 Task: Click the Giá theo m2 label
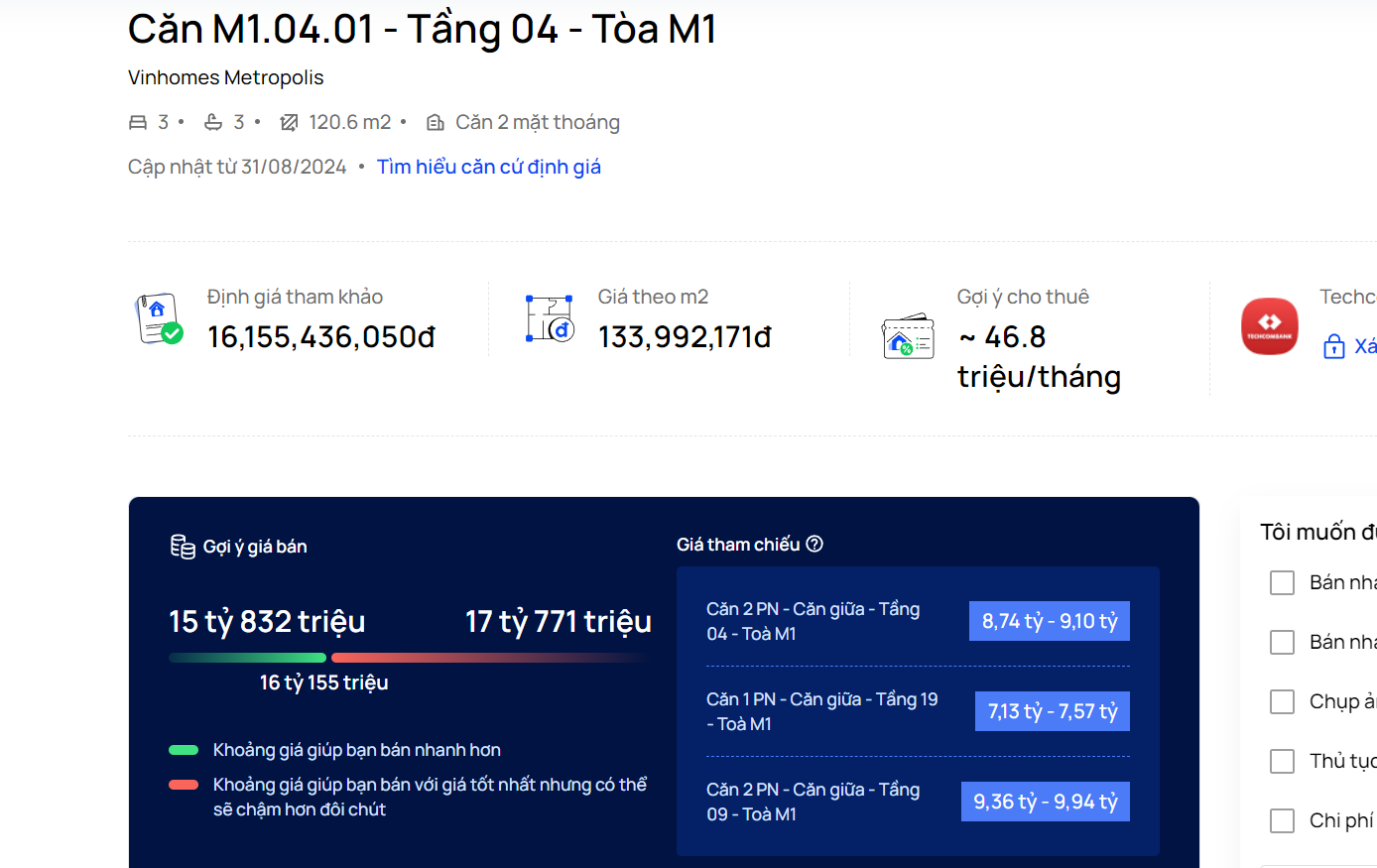(654, 297)
